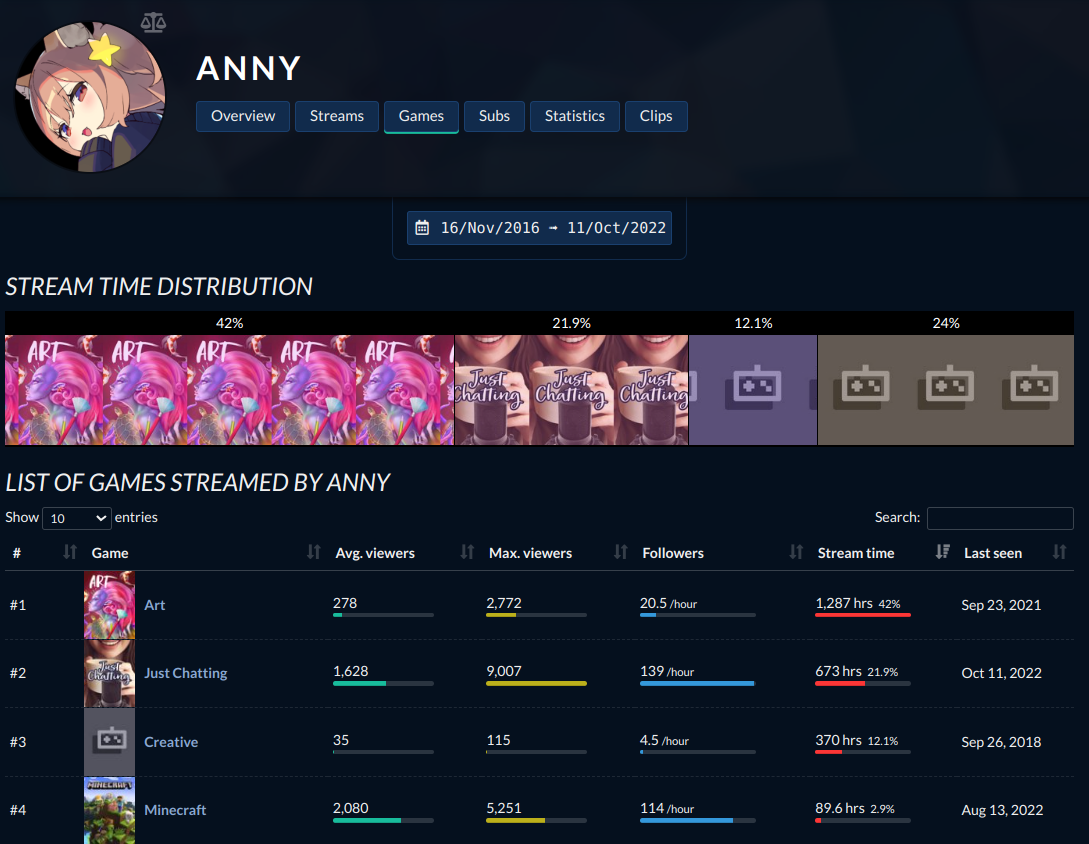This screenshot has height=844, width=1089.
Task: Click the '370 hrs' stream time value
Action: 838,740
